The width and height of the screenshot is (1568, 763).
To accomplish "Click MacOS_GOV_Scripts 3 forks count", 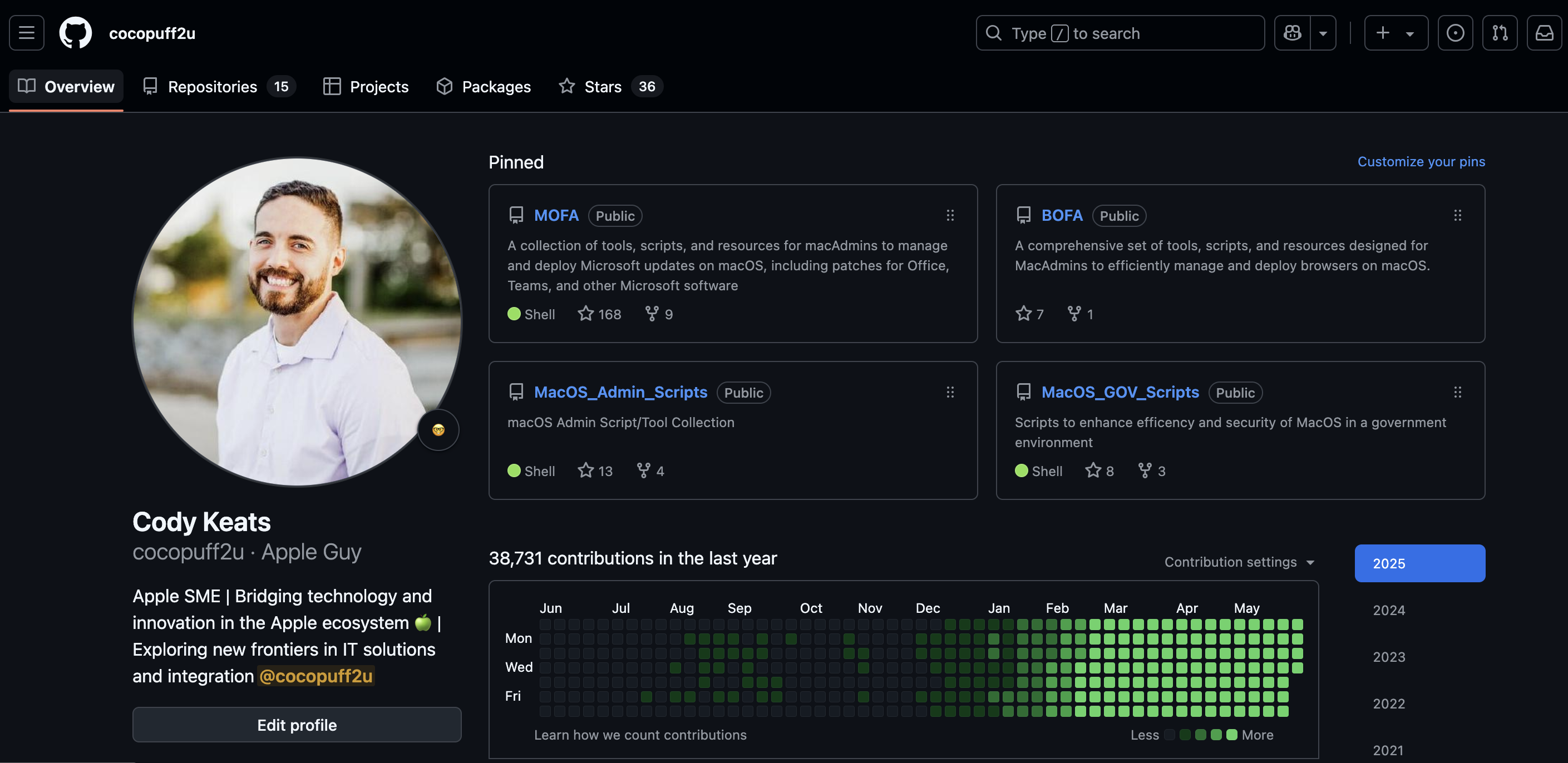I will click(x=1152, y=471).
